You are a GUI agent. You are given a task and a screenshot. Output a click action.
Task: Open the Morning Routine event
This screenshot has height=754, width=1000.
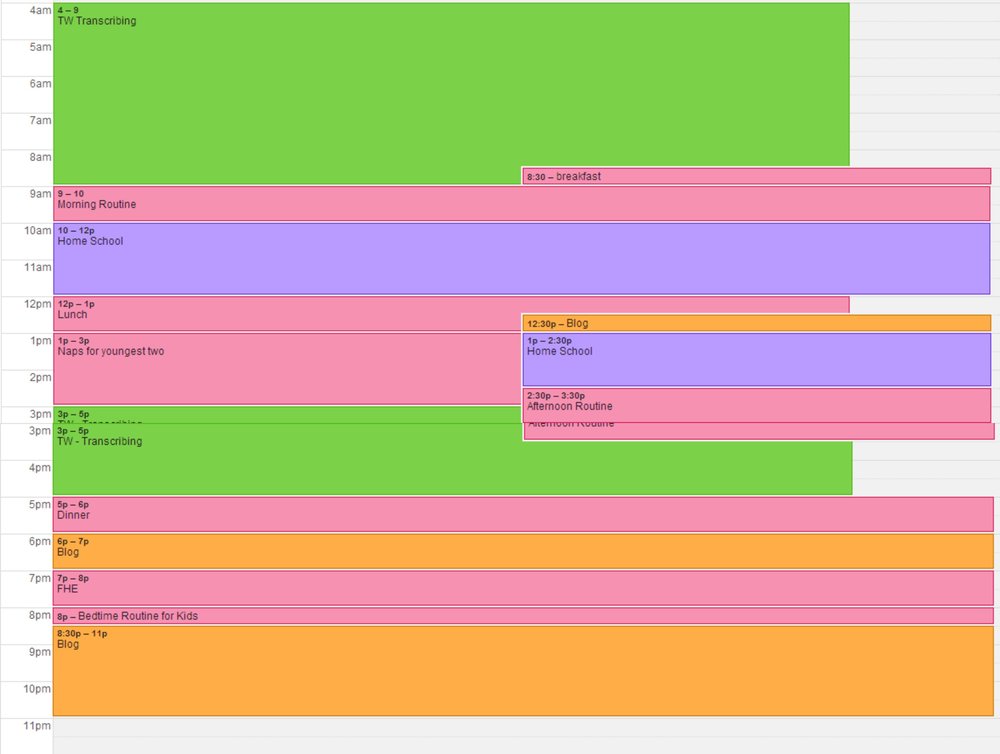pos(520,204)
